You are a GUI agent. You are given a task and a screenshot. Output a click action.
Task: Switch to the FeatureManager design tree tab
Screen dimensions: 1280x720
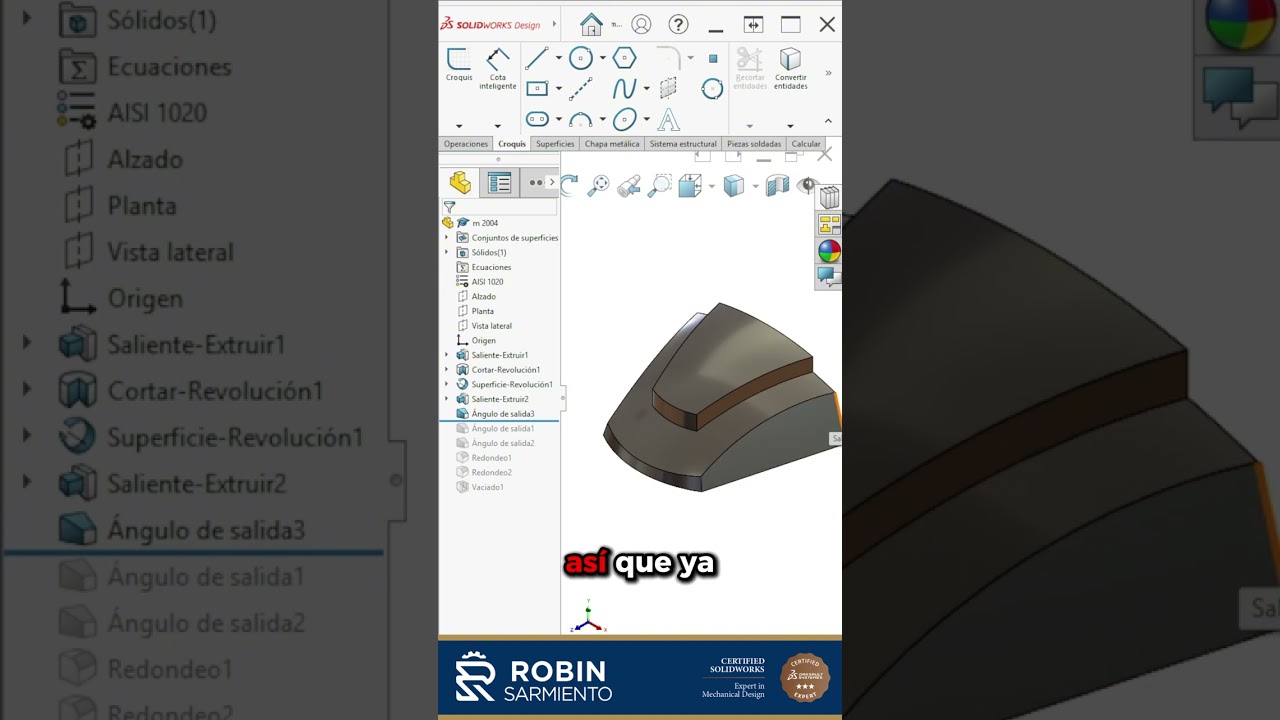click(460, 182)
